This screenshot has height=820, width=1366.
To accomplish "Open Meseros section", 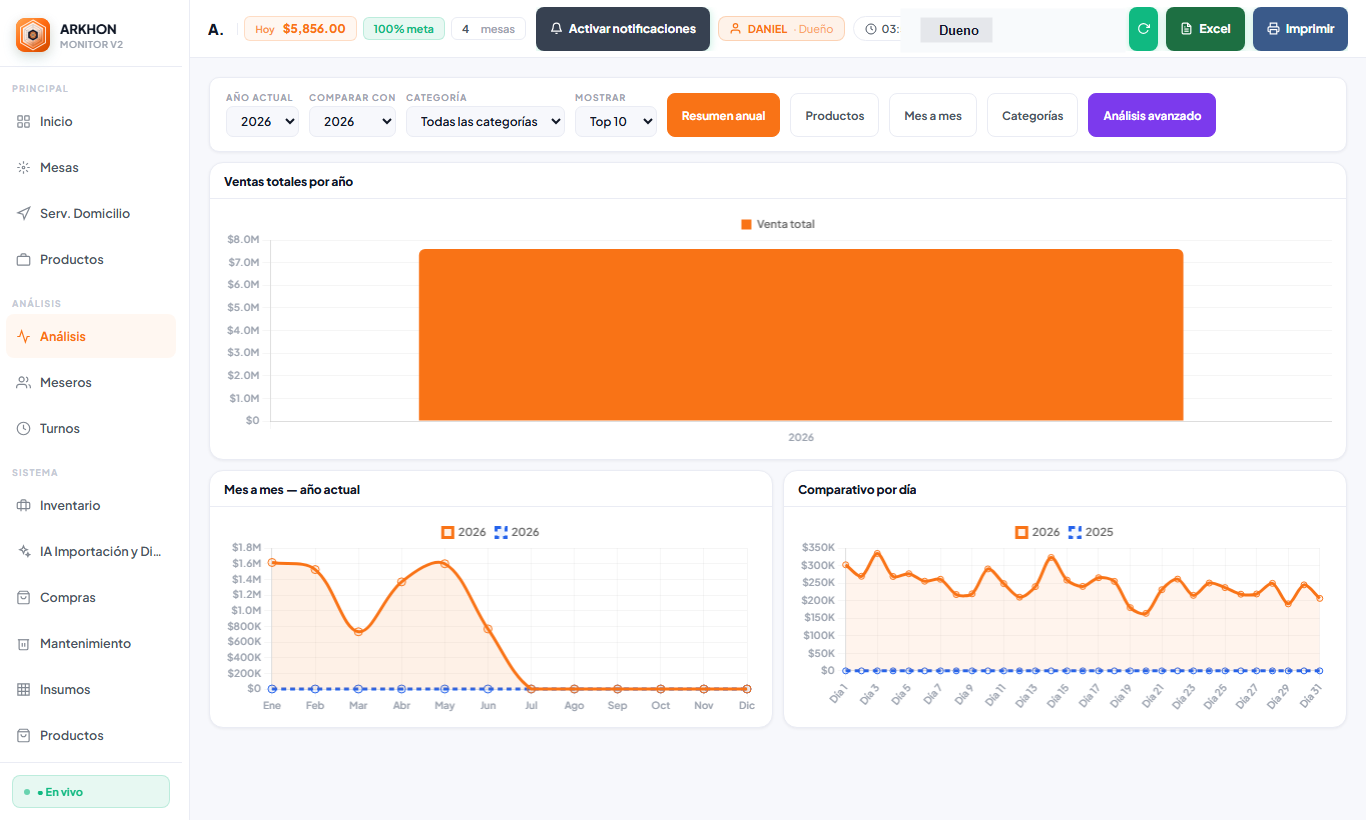I will click(x=91, y=382).
